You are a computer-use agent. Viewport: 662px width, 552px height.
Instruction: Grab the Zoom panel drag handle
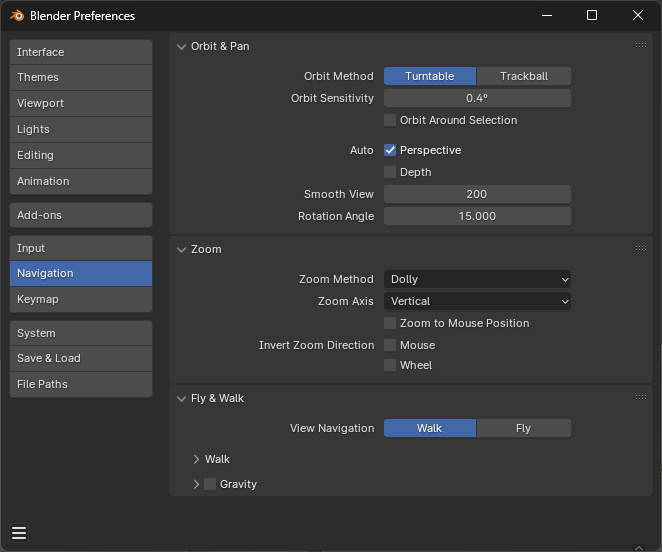click(x=640, y=248)
